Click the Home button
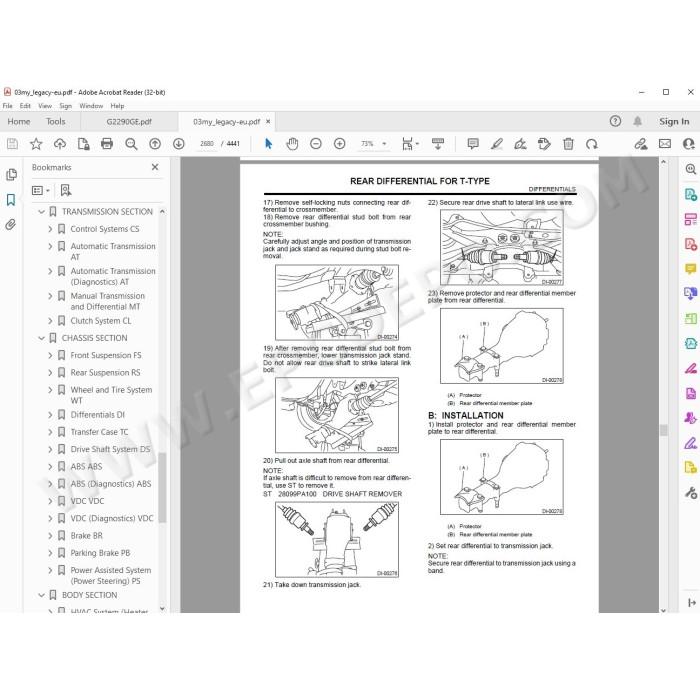Screen dimensions: 700x700 (19, 121)
